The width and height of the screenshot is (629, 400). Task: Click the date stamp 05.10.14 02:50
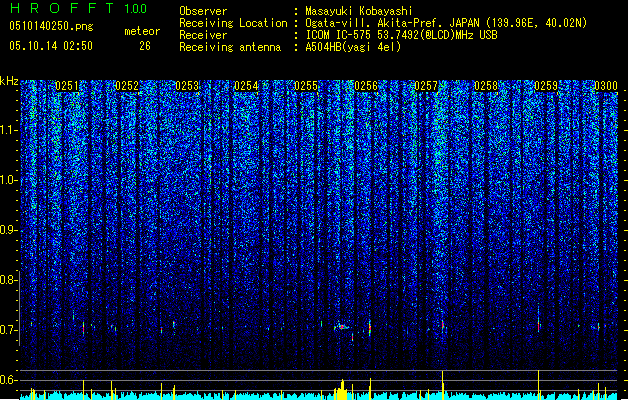[x=51, y=46]
